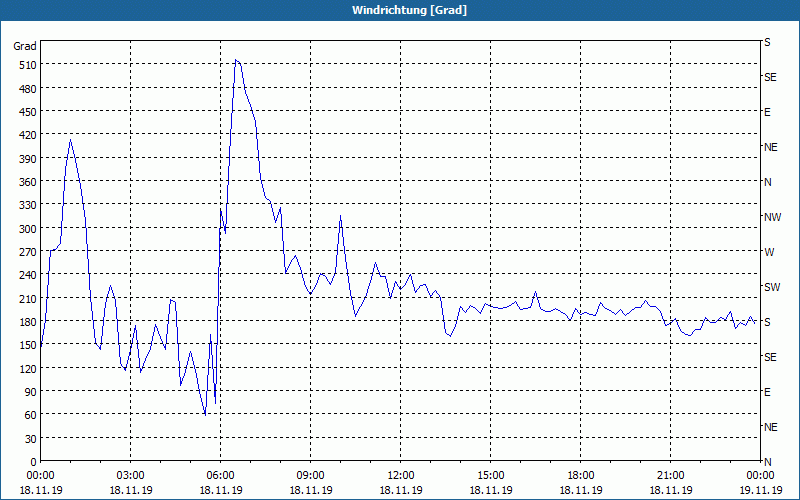Click the 19.11.19 date label

tap(759, 490)
